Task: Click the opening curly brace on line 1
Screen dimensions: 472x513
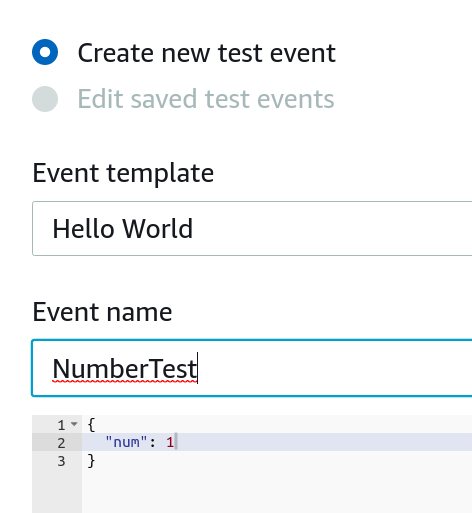Action: pyautogui.click(x=91, y=425)
